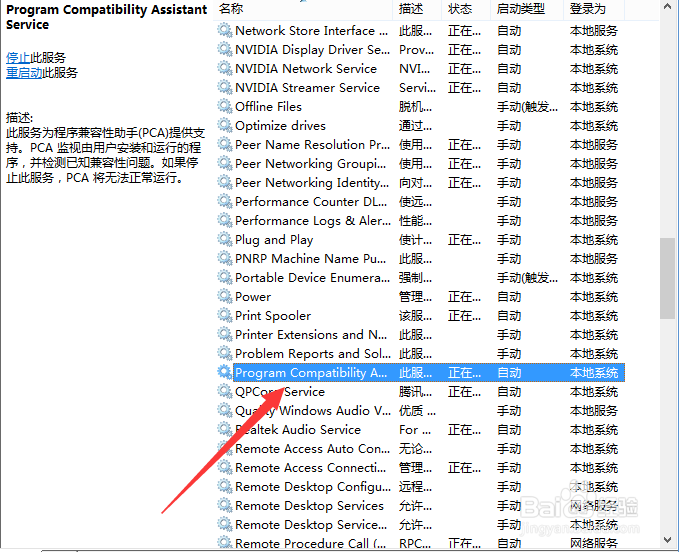This screenshot has width=679, height=552.
Task: Select PNRP Machine Name Publication name
Action: click(310, 258)
